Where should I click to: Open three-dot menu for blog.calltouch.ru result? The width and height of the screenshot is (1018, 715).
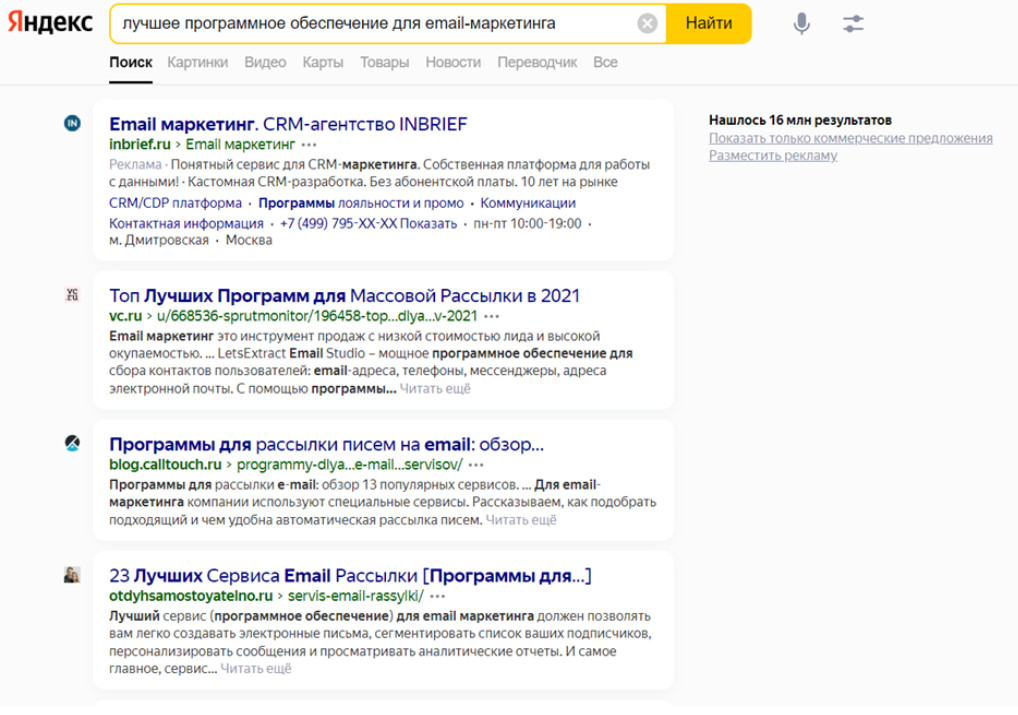(x=476, y=465)
